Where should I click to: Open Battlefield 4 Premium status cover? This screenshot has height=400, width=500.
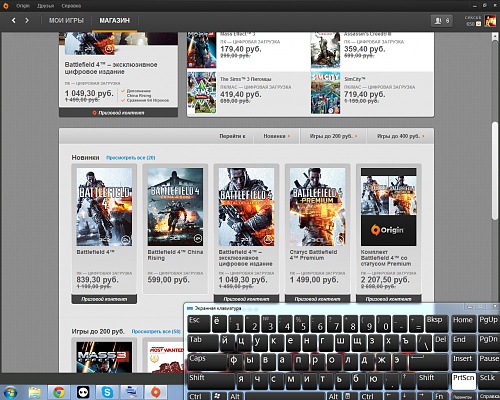(317, 207)
